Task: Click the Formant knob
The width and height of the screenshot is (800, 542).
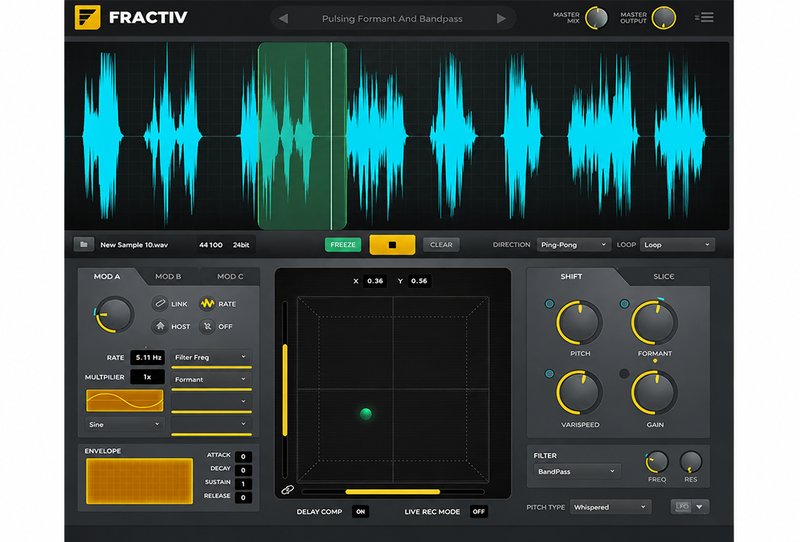Action: point(655,323)
